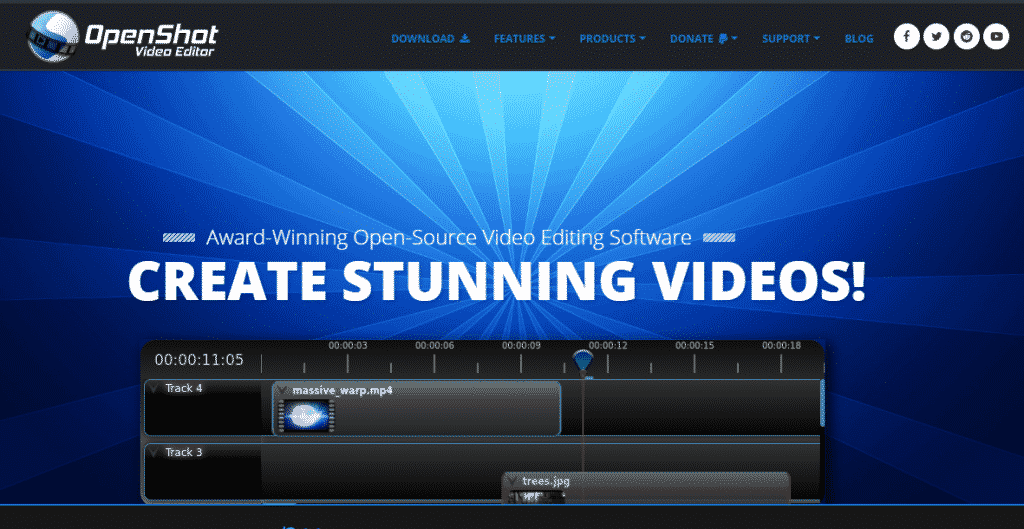Click the PayPal icon next to DONATE
Image resolution: width=1024 pixels, height=529 pixels.
click(723, 39)
